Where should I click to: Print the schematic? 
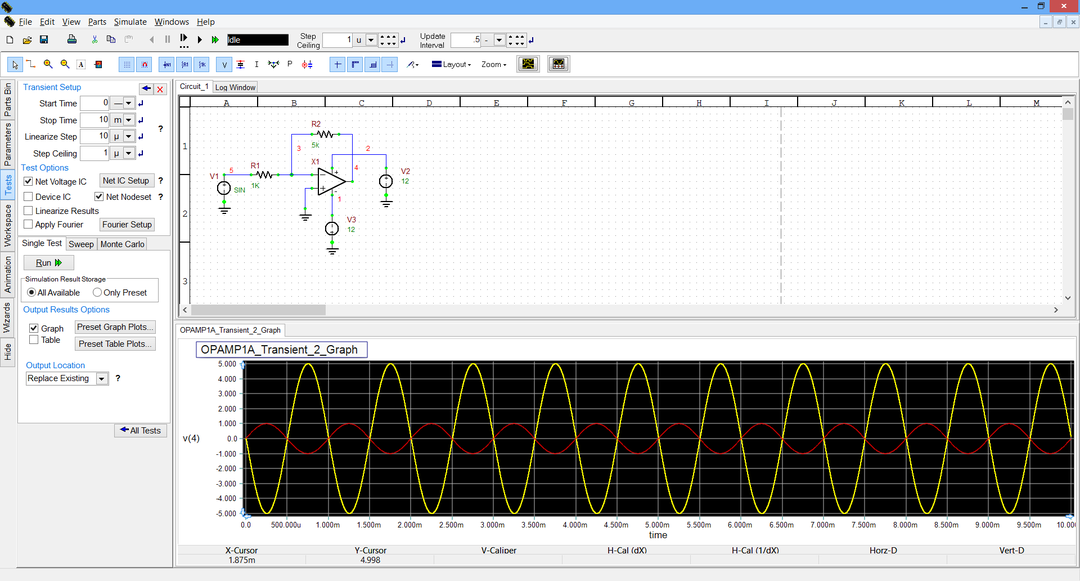pos(72,40)
